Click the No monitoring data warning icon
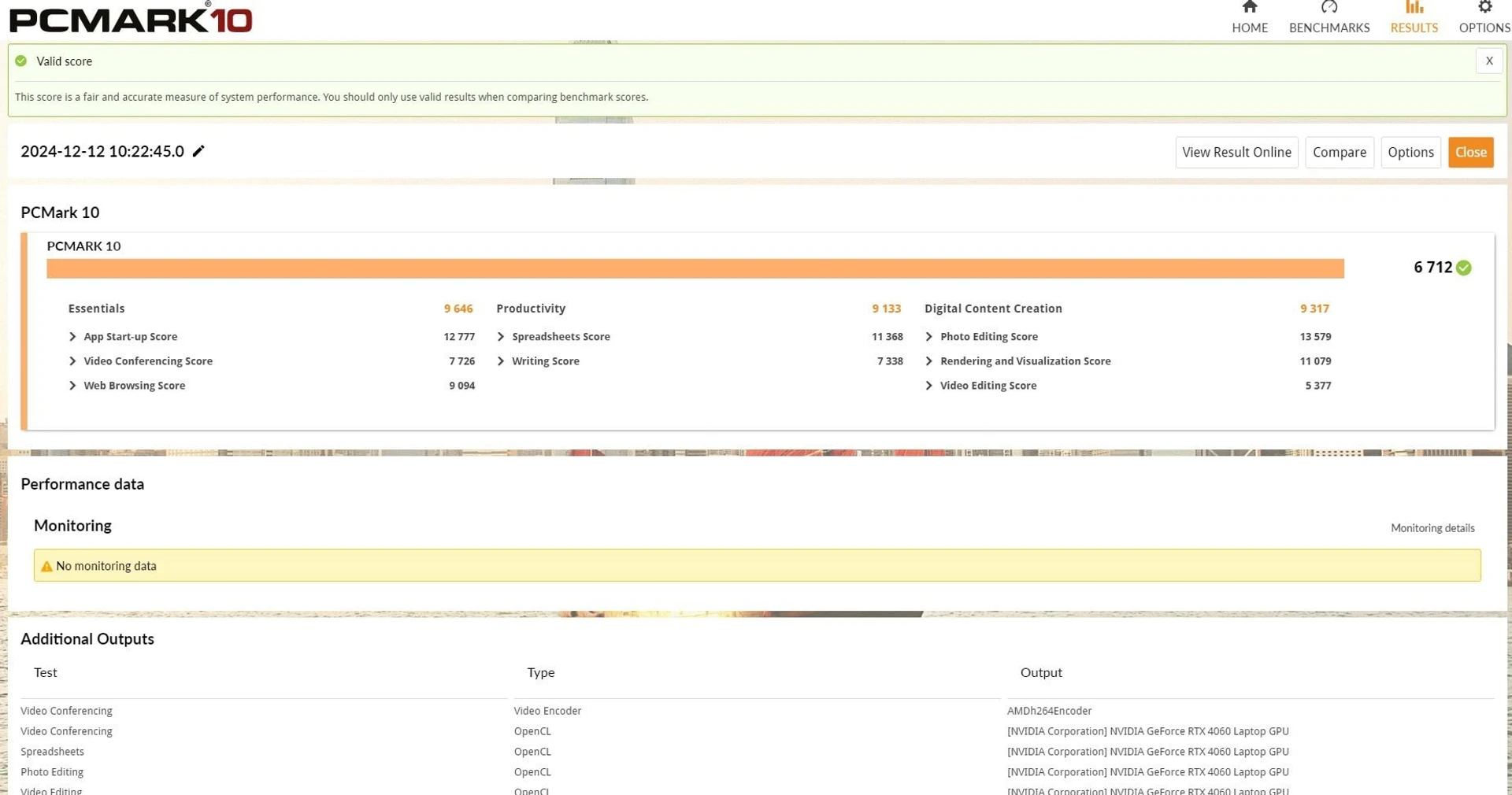The height and width of the screenshot is (795, 1512). pyautogui.click(x=46, y=566)
